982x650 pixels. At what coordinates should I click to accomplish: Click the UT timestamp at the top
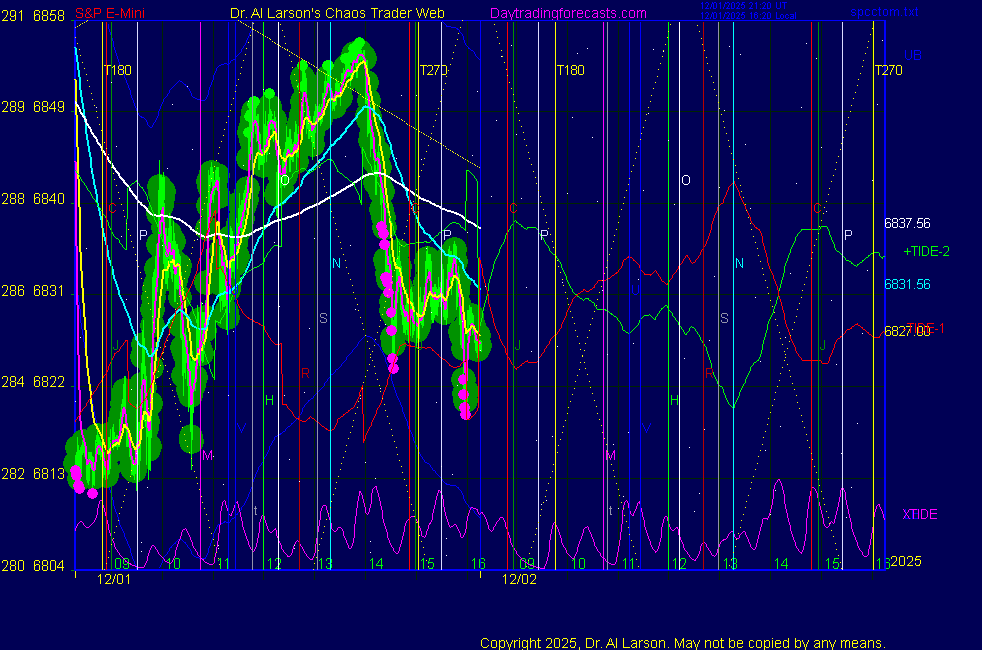tap(742, 6)
